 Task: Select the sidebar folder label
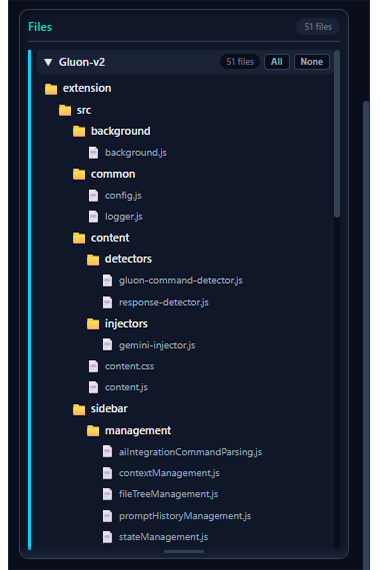tap(109, 409)
